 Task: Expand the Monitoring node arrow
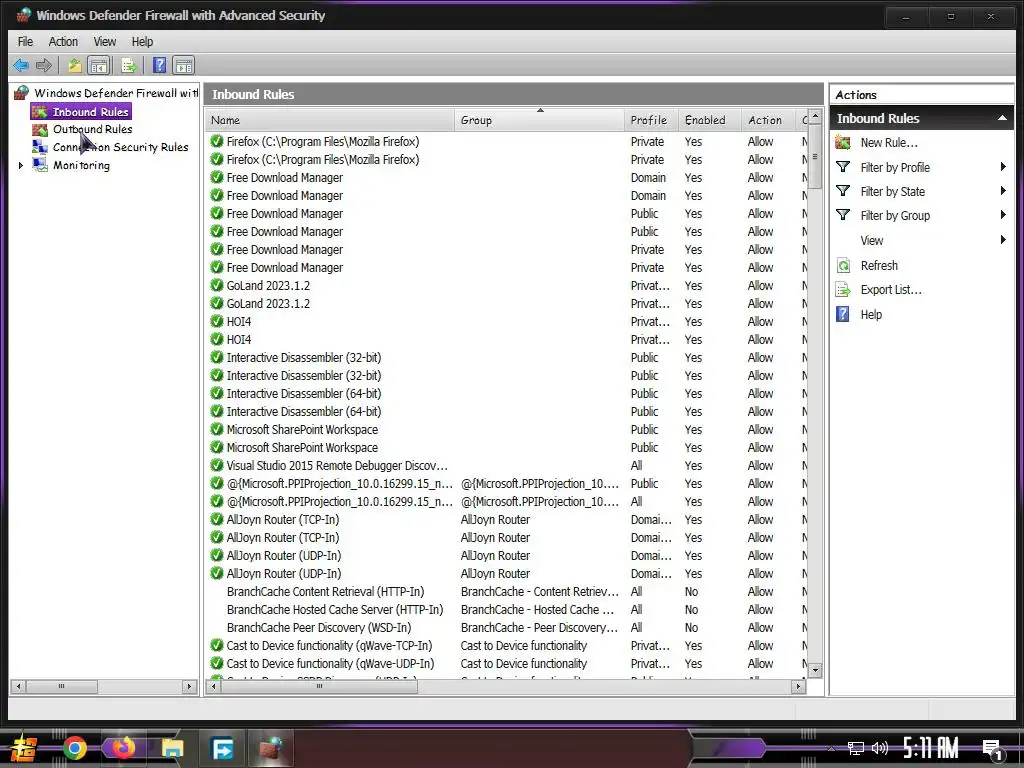pyautogui.click(x=21, y=165)
